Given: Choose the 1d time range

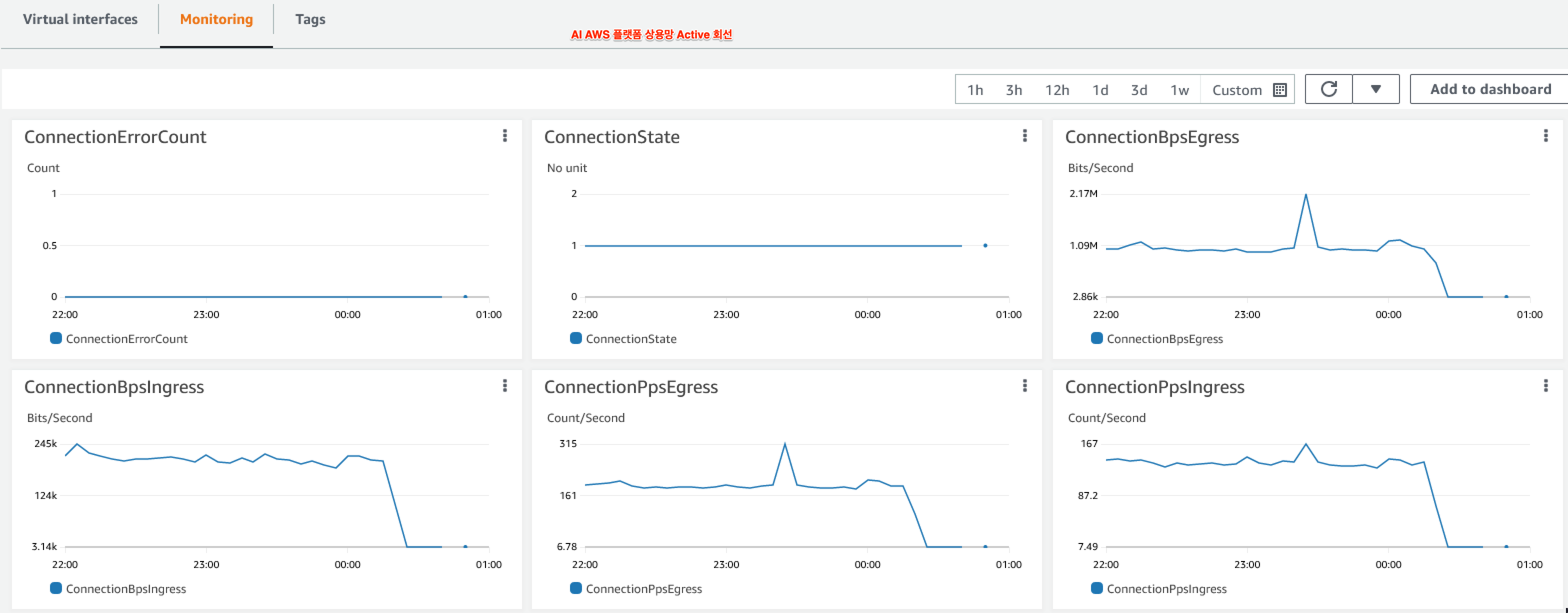Looking at the screenshot, I should pos(1099,90).
